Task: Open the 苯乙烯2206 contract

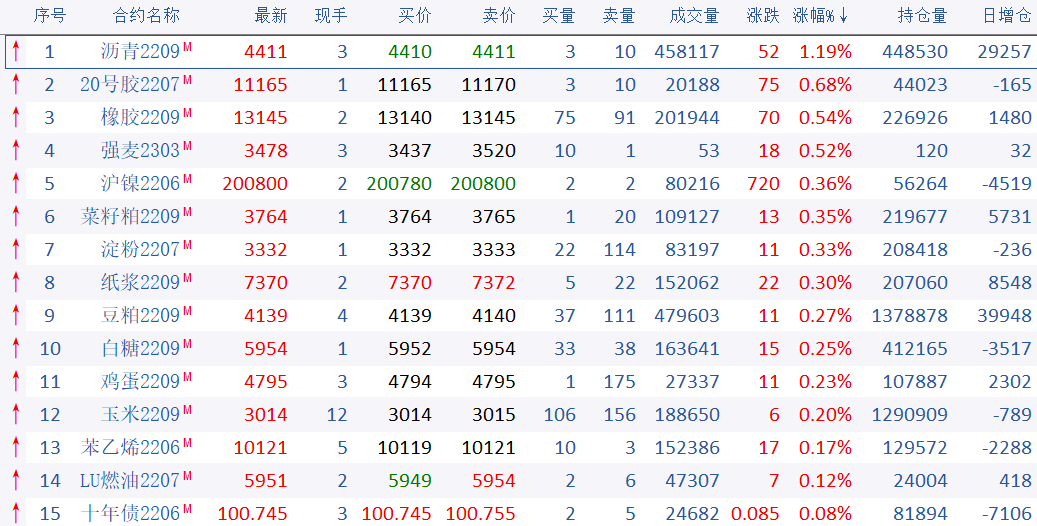Action: coord(130,448)
